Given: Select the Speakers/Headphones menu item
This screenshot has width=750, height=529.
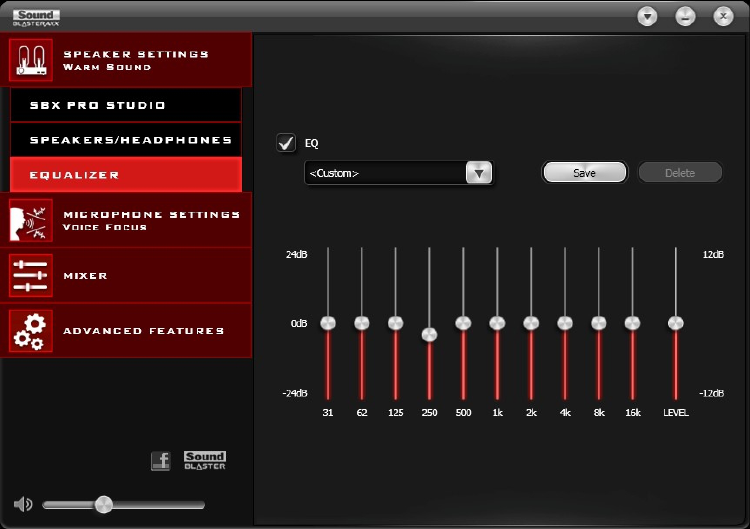Looking at the screenshot, I should pyautogui.click(x=126, y=140).
